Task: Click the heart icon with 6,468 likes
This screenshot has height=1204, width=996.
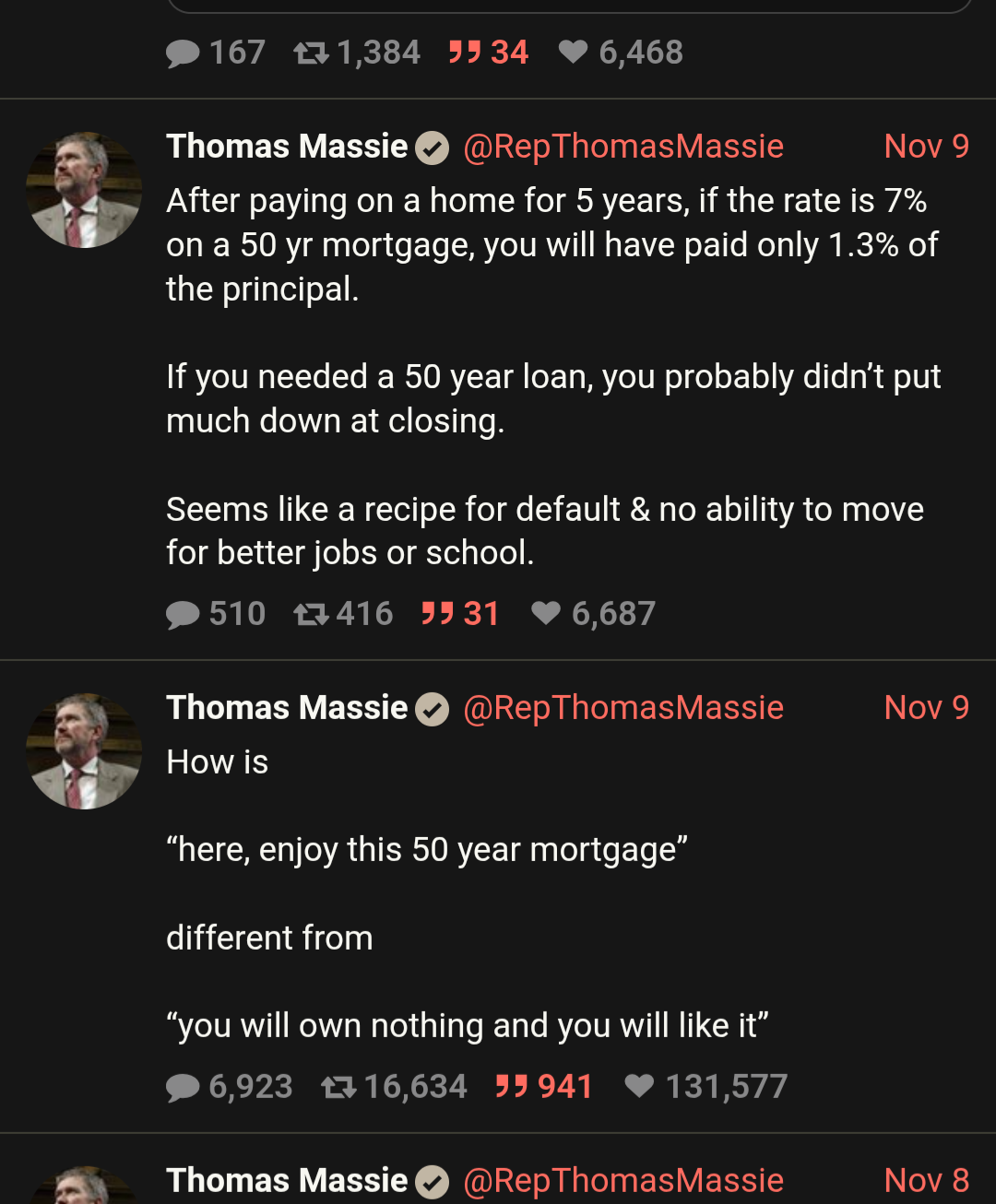Action: tap(573, 53)
